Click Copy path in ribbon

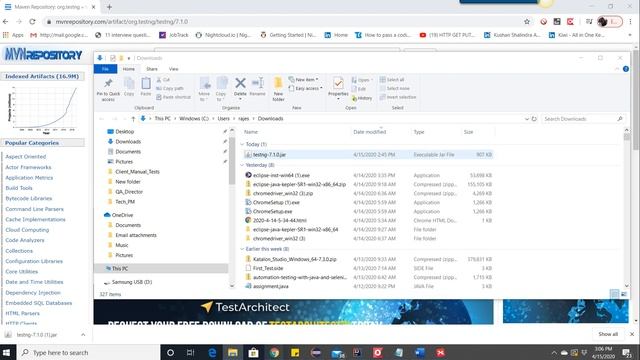[x=170, y=88]
